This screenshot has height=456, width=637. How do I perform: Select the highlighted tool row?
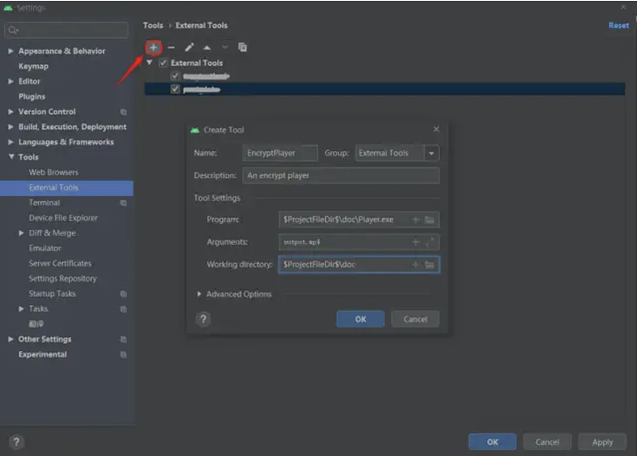tap(385, 89)
